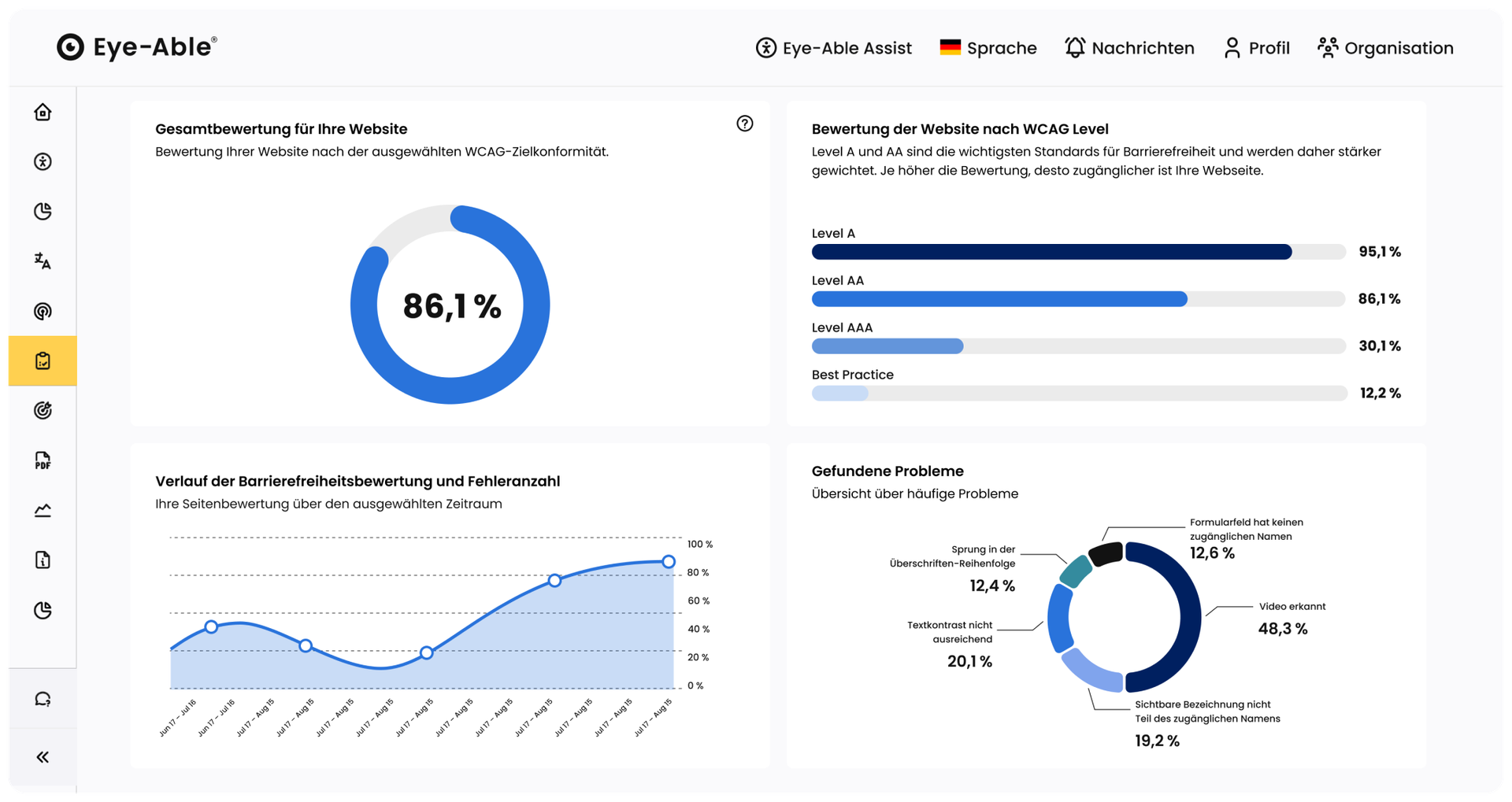Select the PDF document sidebar icon
Image resolution: width=1512 pixels, height=802 pixels.
[43, 460]
